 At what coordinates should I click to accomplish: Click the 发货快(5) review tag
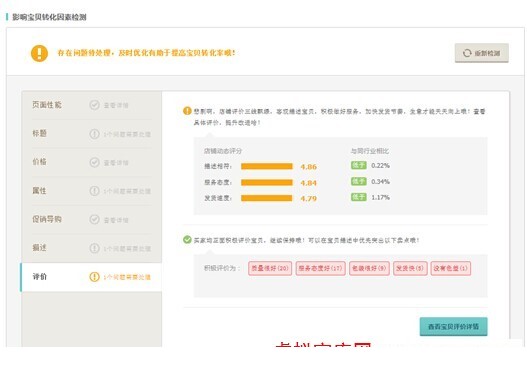[410, 268]
